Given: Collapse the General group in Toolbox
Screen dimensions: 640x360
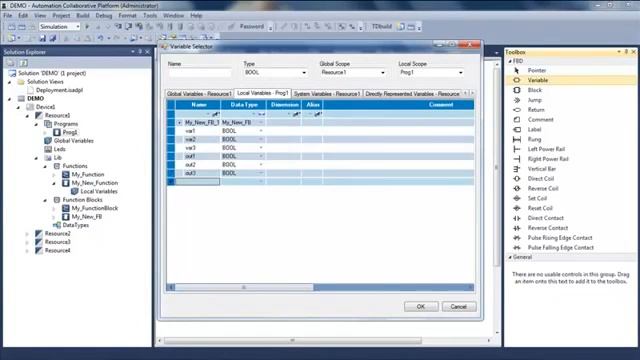Looking at the screenshot, I should point(510,257).
